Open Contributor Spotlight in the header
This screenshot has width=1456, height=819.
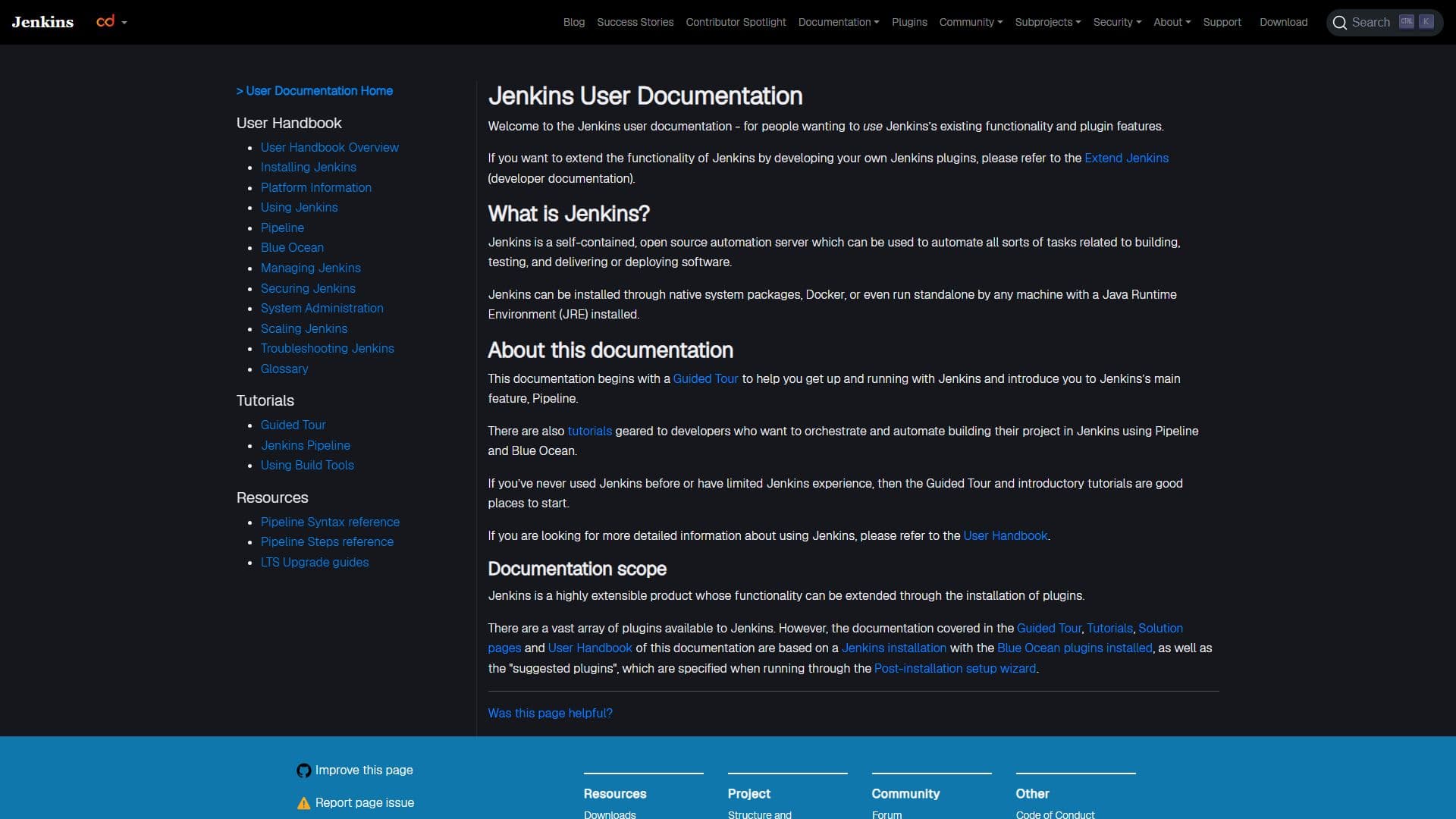coord(736,22)
